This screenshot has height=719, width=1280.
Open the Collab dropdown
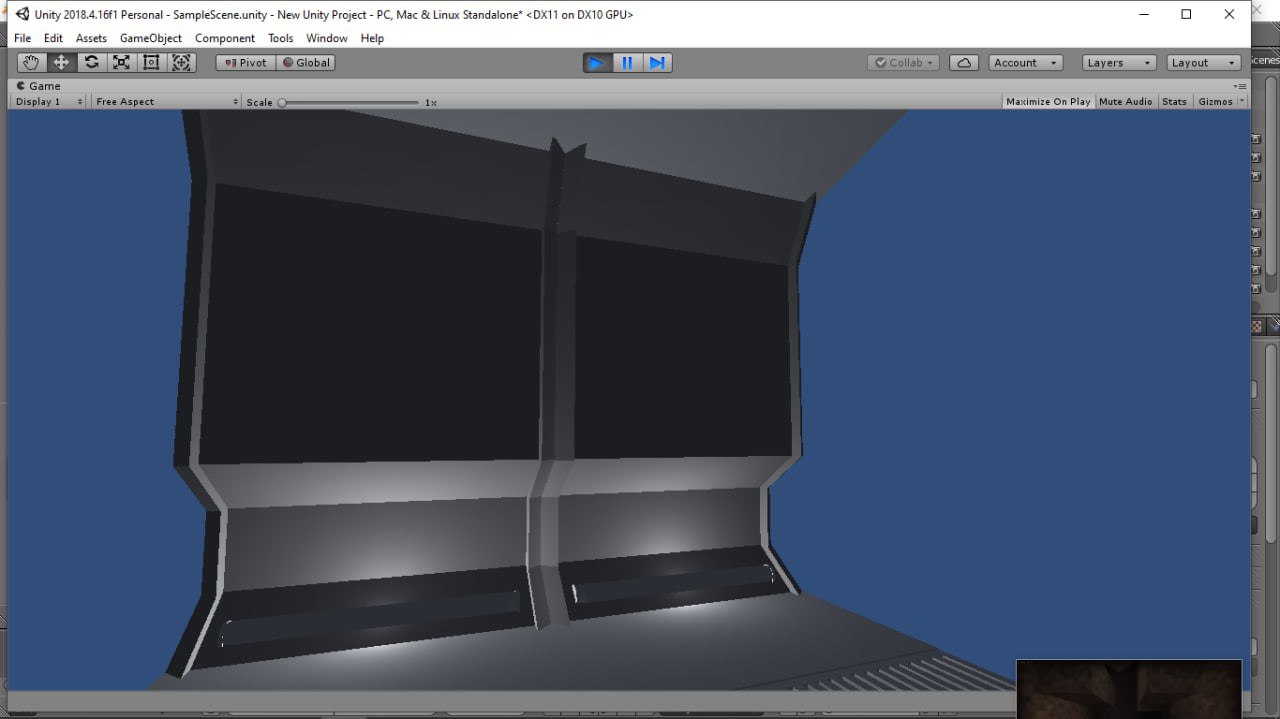click(904, 62)
